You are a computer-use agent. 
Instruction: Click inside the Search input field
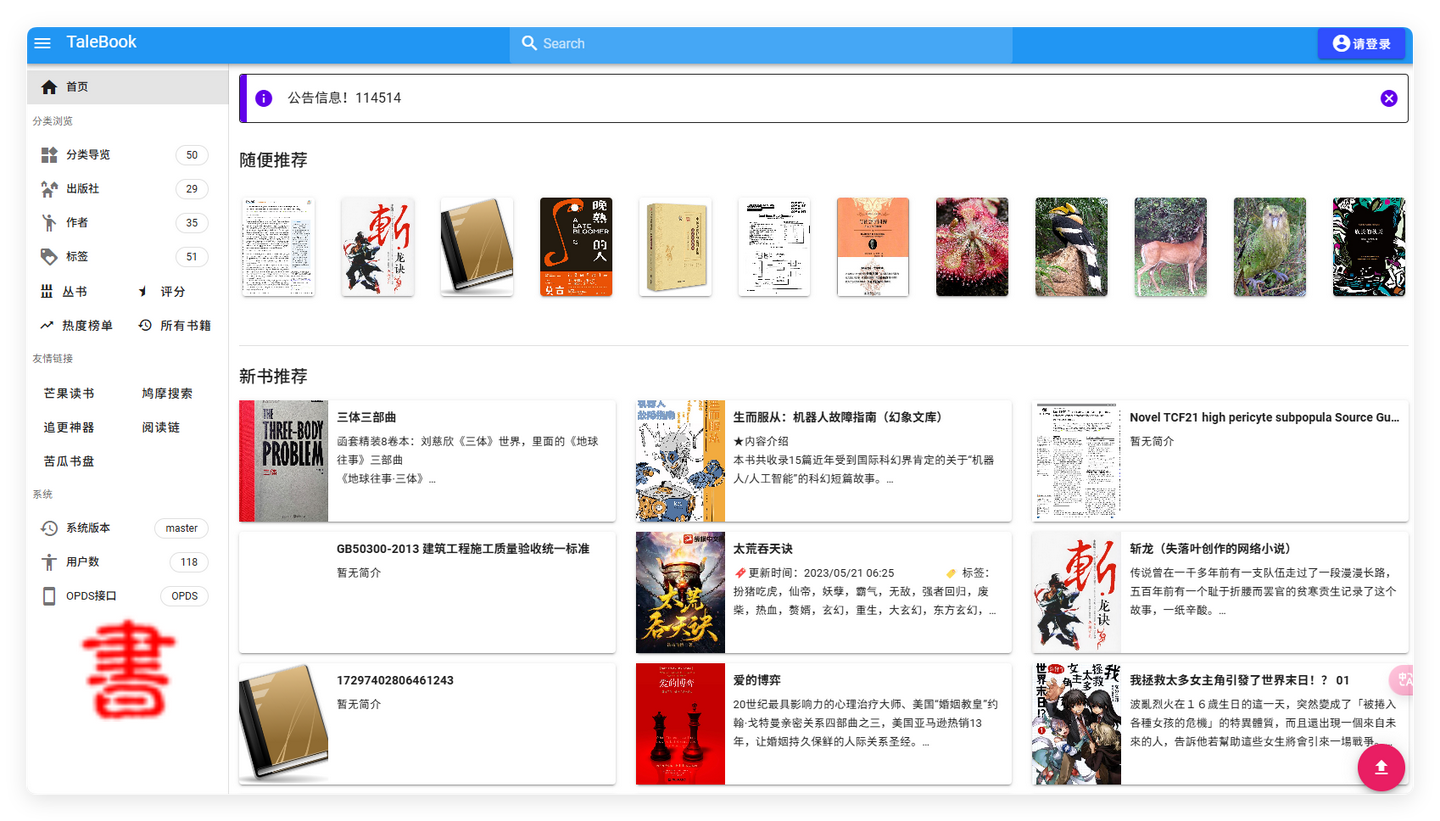point(700,43)
